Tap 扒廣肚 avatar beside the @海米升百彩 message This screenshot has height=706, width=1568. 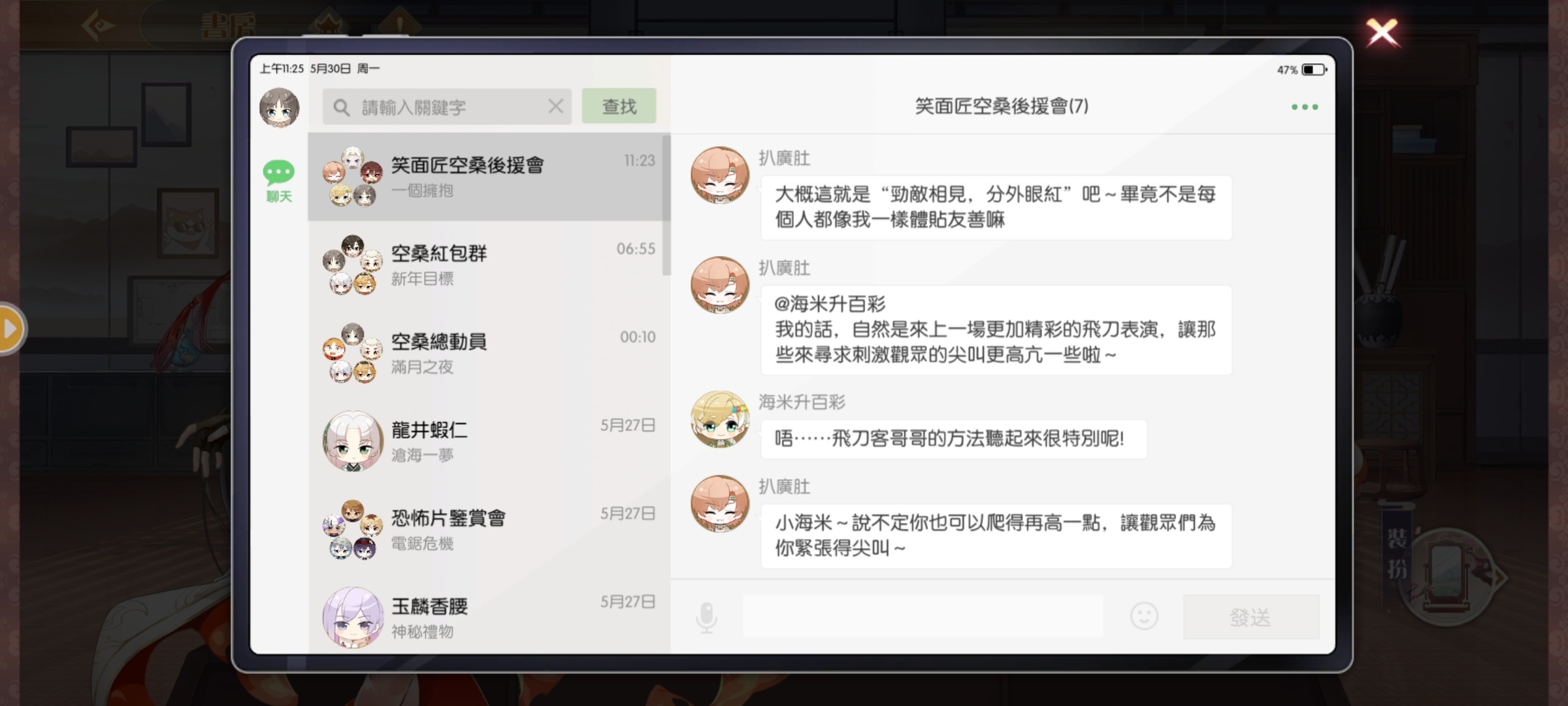click(x=720, y=285)
